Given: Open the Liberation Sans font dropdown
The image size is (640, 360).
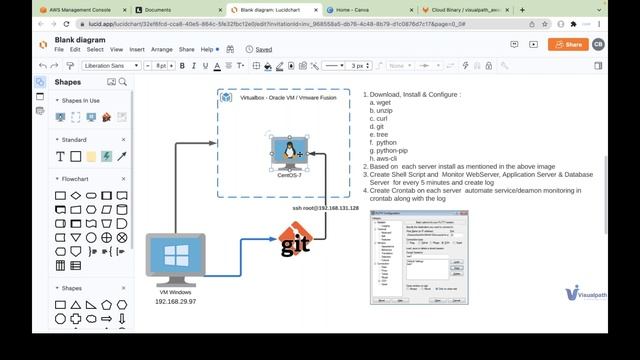Looking at the screenshot, I should 111,66.
